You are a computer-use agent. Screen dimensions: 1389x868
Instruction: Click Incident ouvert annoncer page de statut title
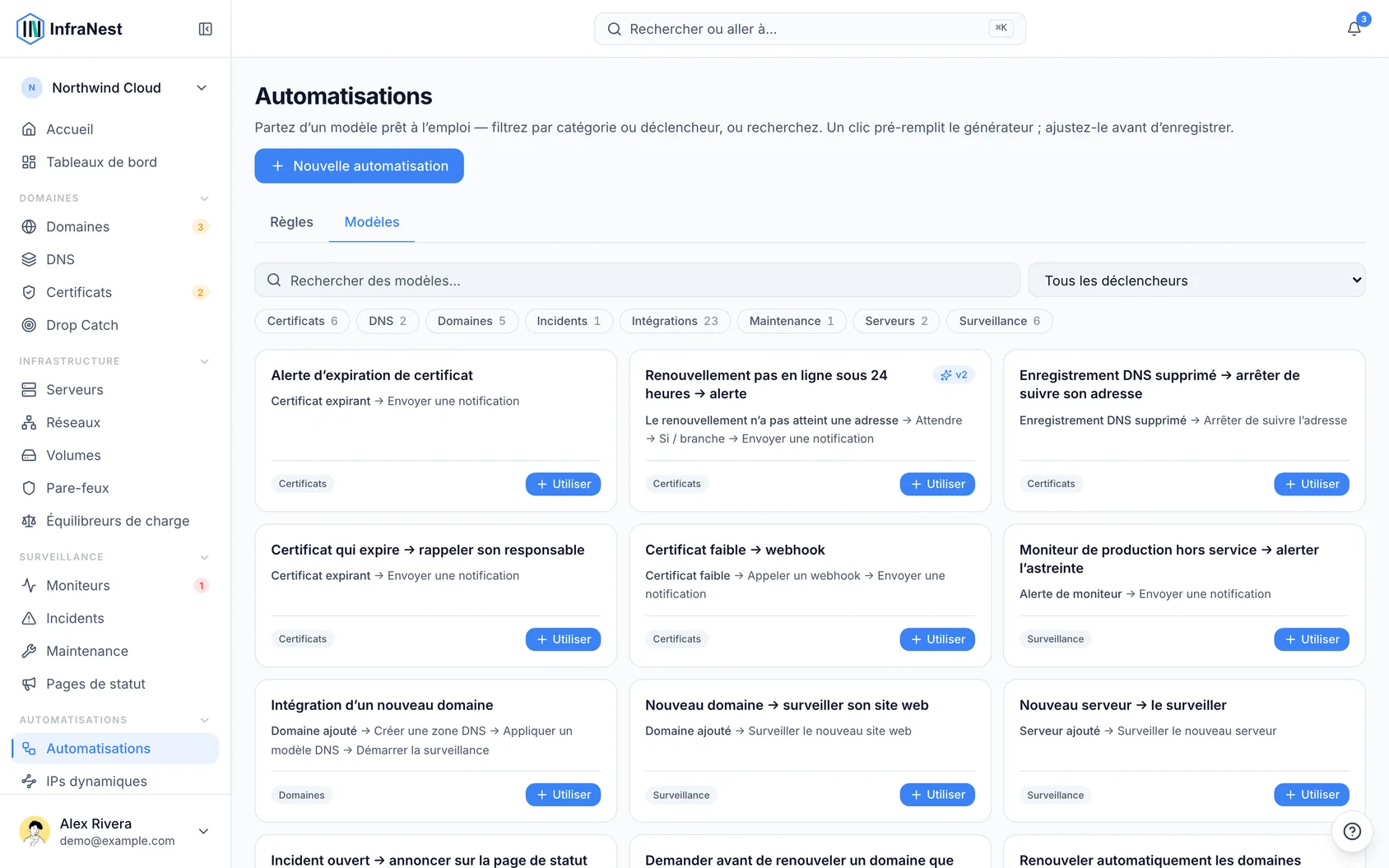429,860
